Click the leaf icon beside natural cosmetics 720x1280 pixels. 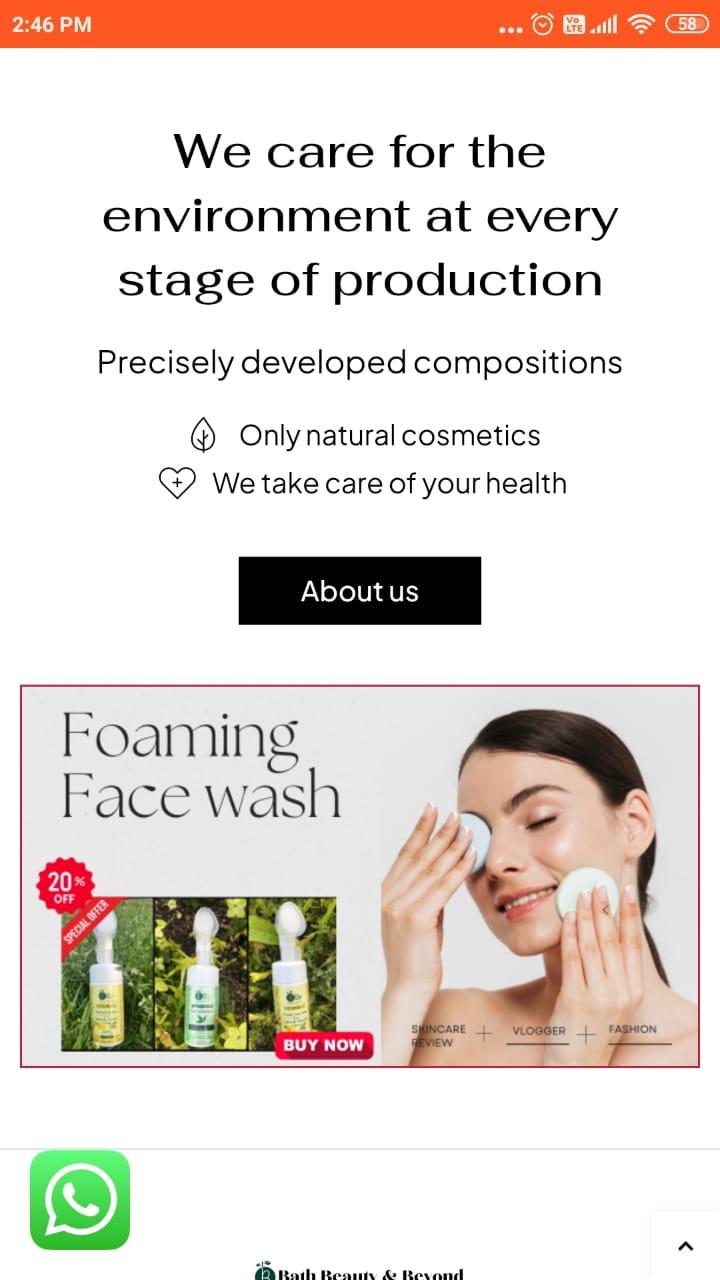(203, 436)
